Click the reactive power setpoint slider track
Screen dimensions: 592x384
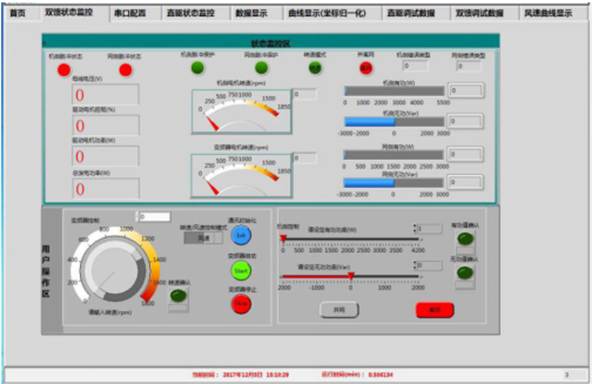tap(351, 276)
